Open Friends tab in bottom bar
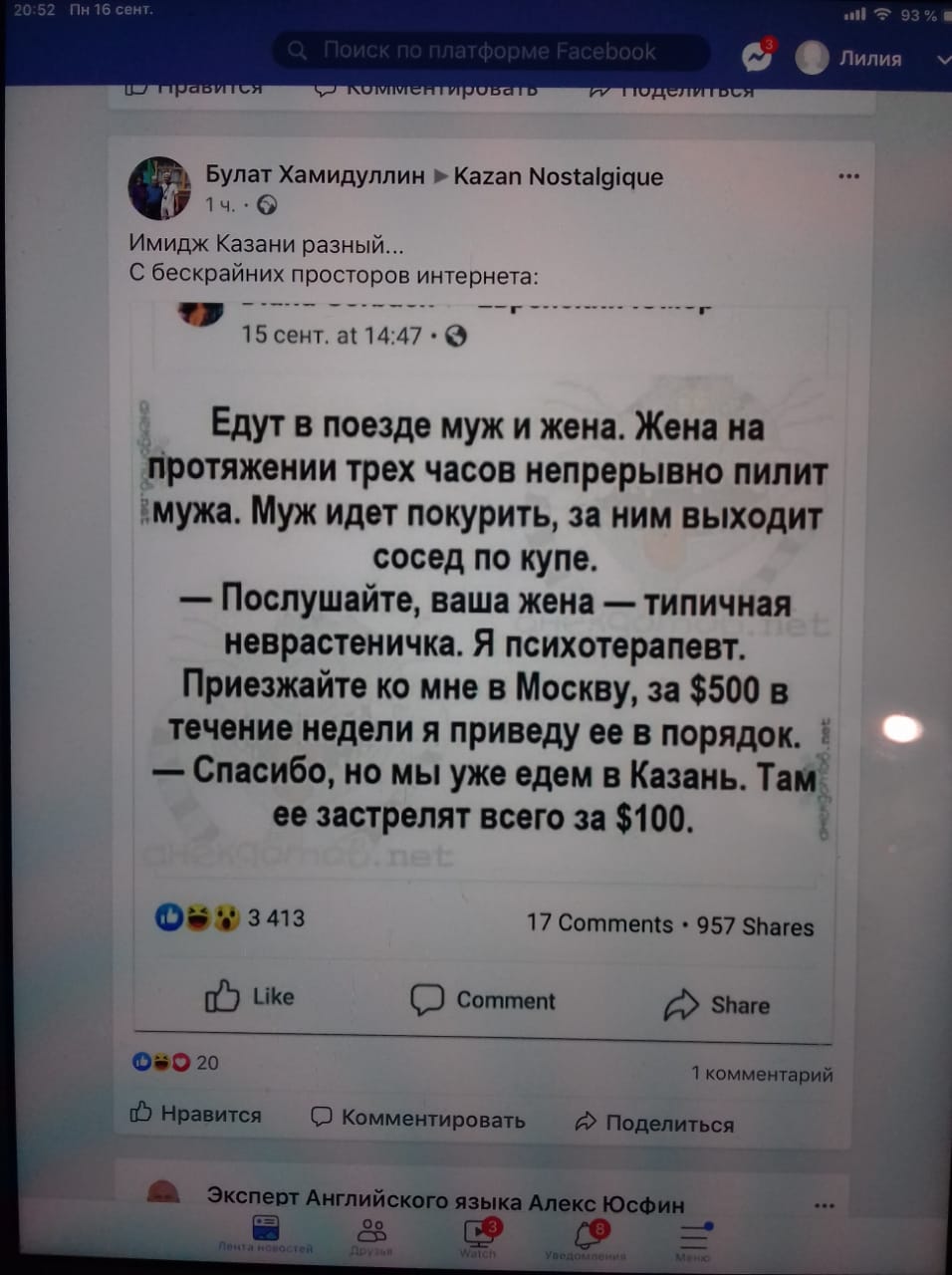 (372, 1237)
